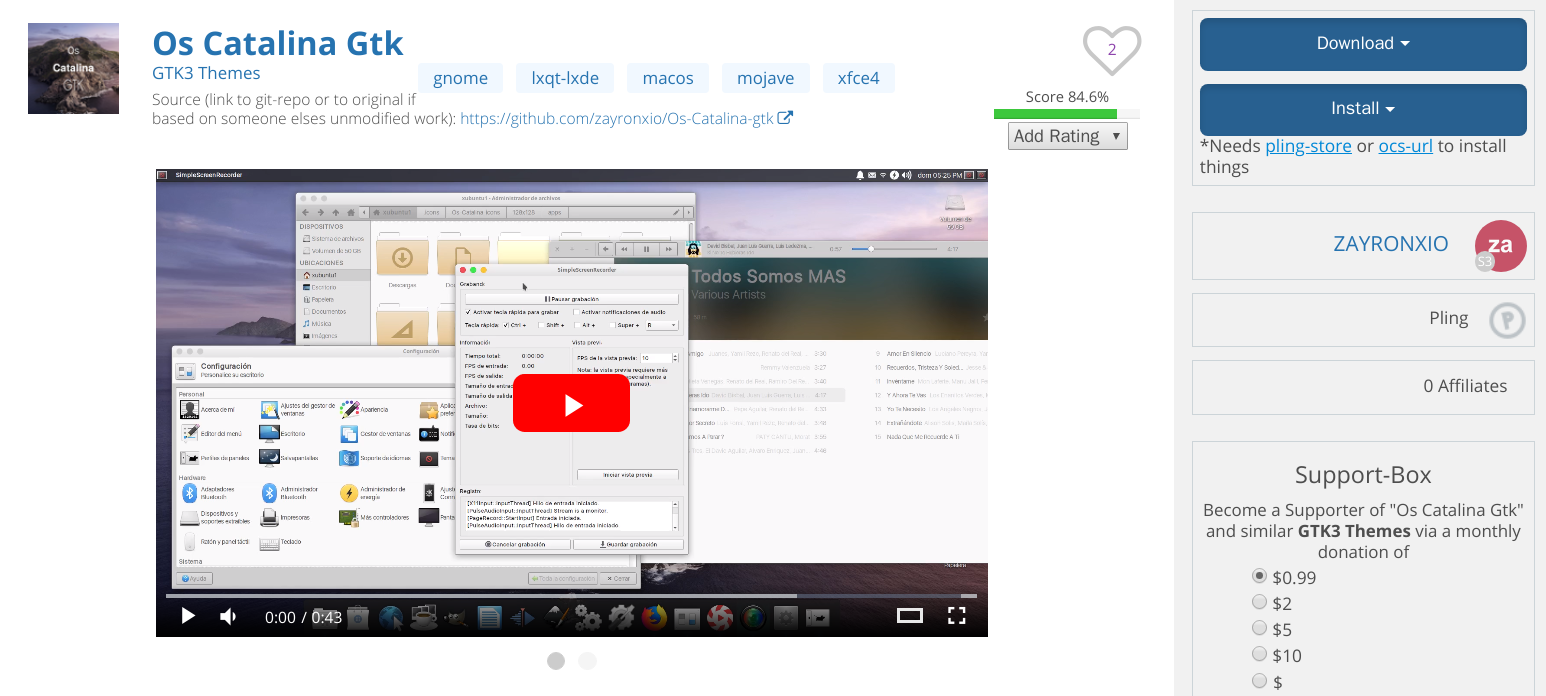Open the ZAYRONXIO avatar icon

(x=1500, y=245)
